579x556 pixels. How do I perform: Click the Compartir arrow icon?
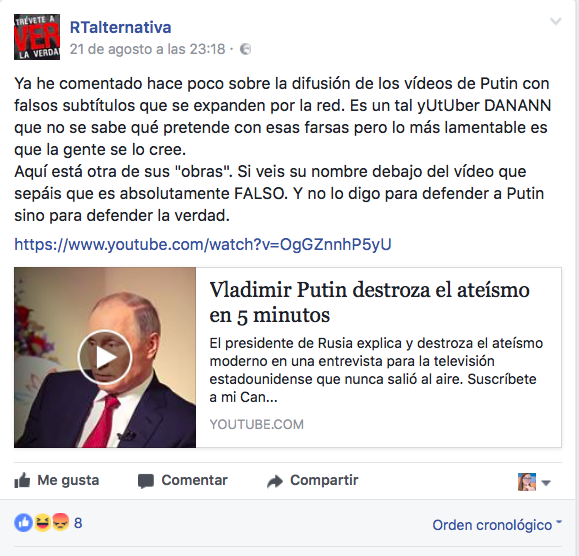275,481
